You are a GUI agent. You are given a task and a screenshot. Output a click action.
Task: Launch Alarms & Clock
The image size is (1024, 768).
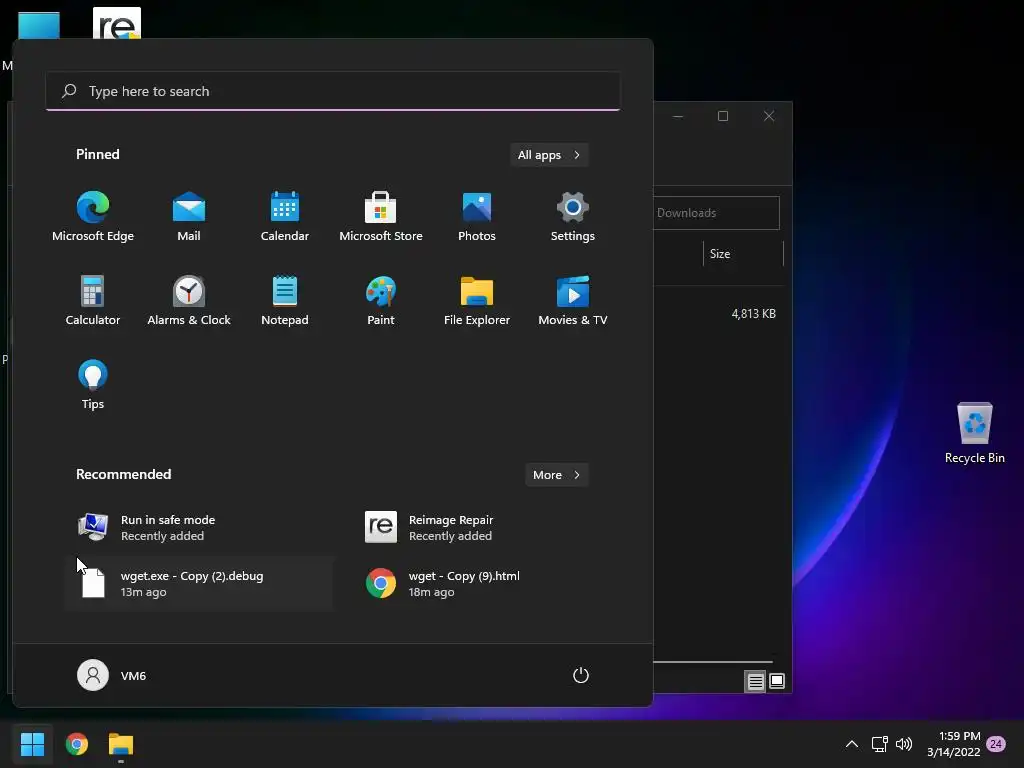coord(189,301)
